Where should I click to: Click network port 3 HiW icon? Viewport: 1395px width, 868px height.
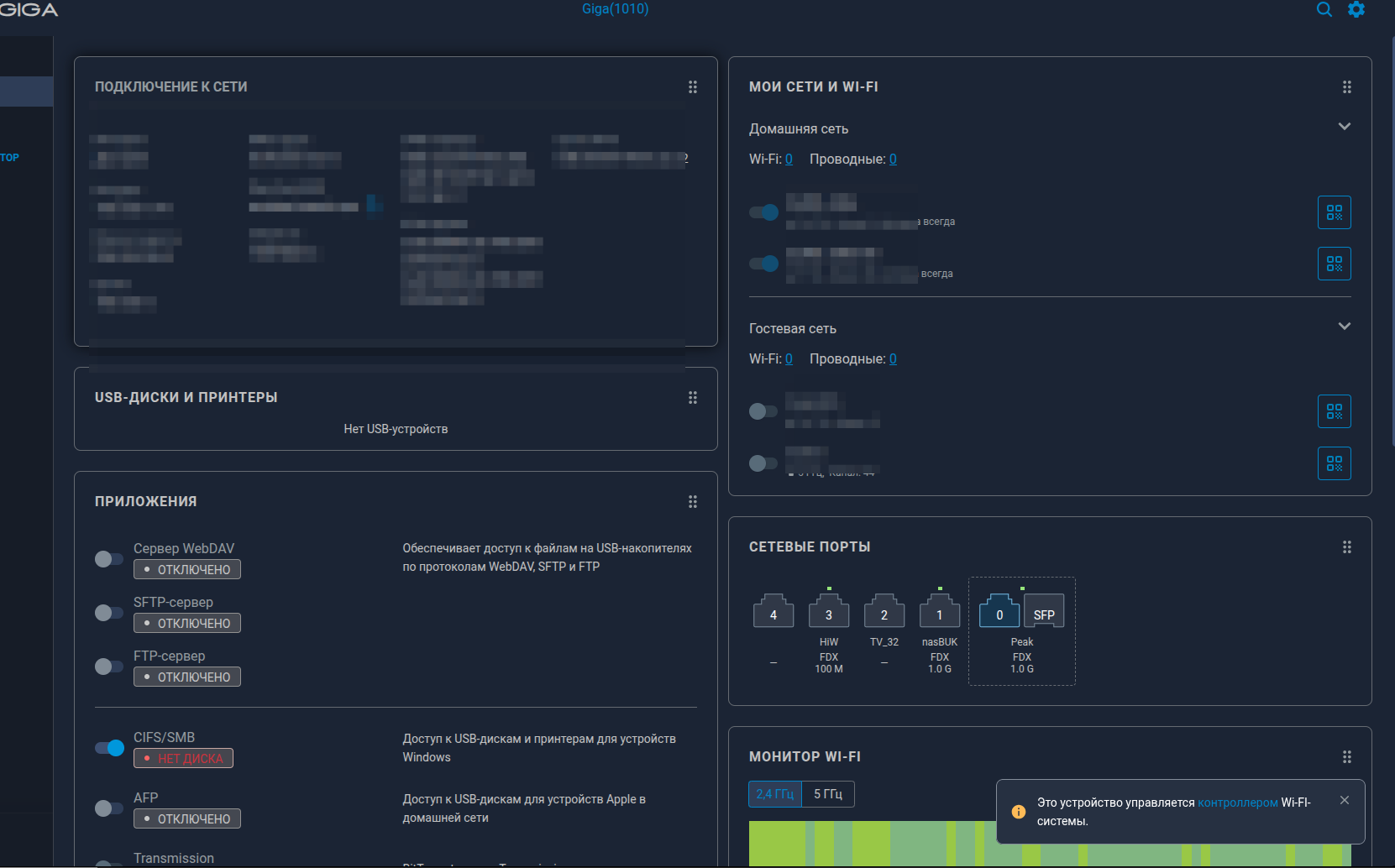tap(828, 612)
